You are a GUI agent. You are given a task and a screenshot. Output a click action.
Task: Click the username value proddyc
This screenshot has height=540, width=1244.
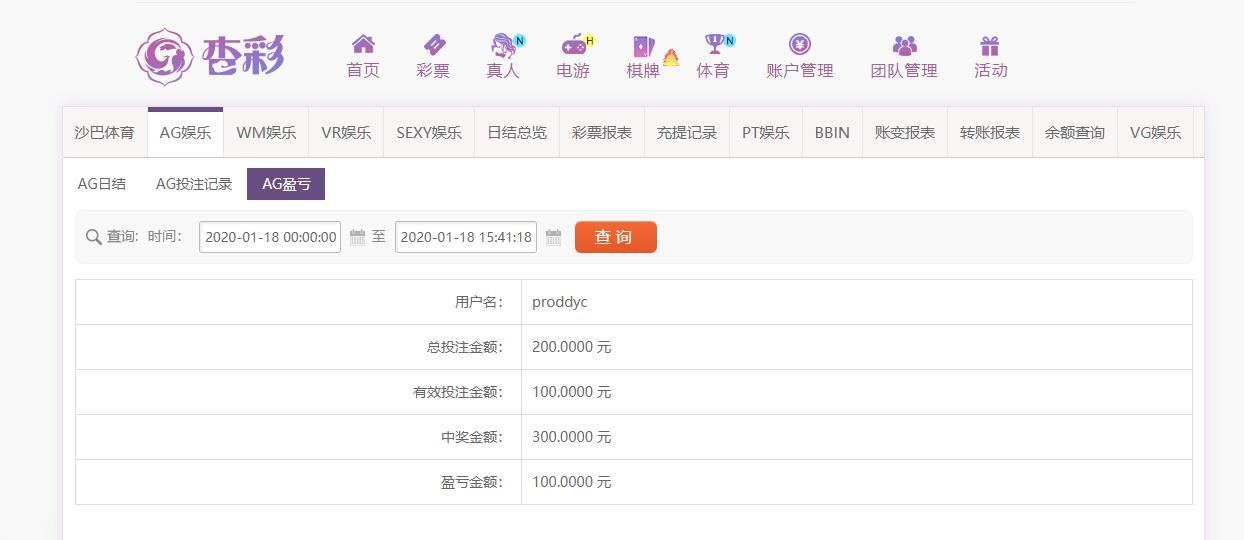(x=560, y=302)
